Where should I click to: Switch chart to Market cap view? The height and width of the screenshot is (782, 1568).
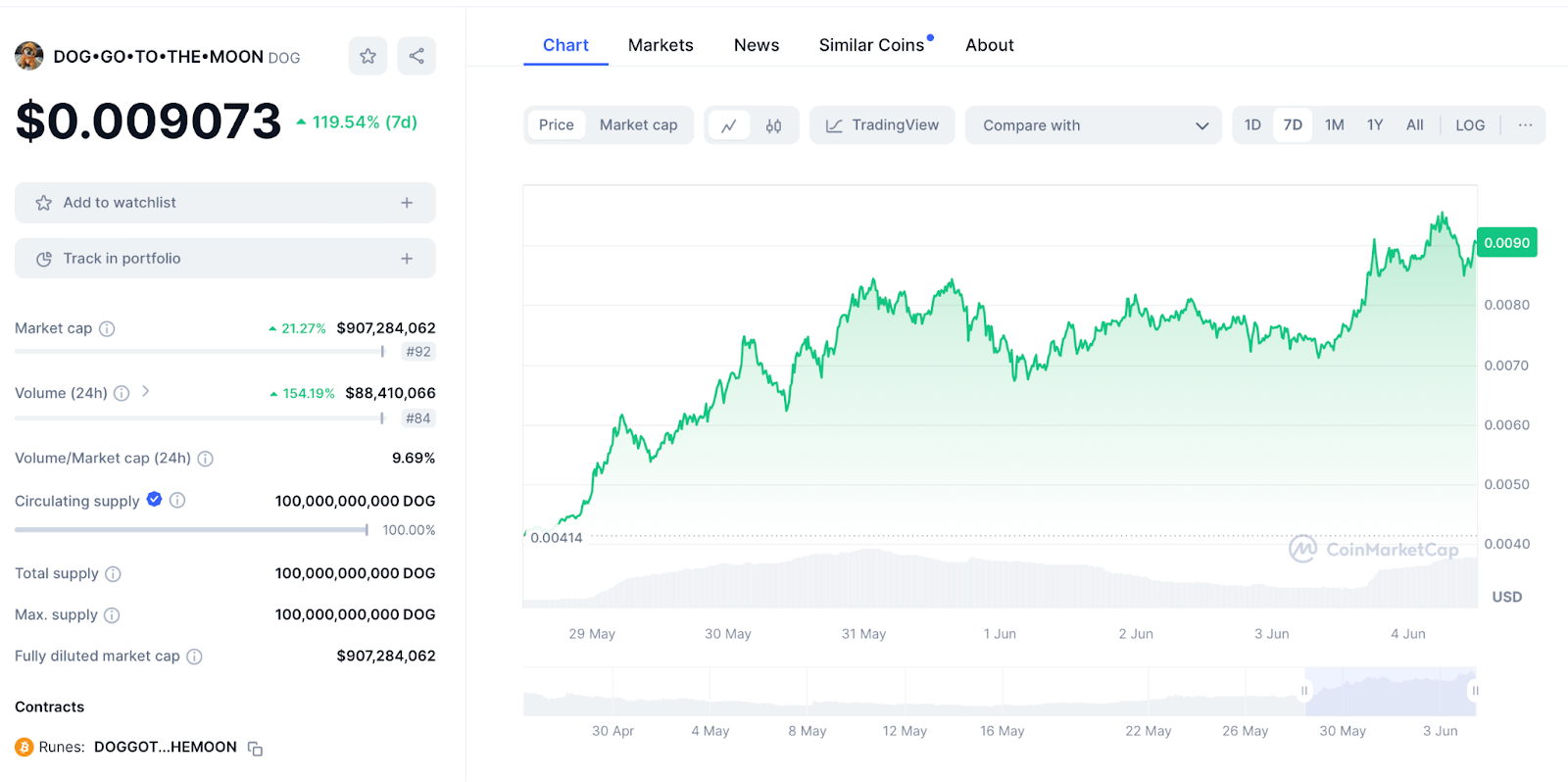[638, 125]
